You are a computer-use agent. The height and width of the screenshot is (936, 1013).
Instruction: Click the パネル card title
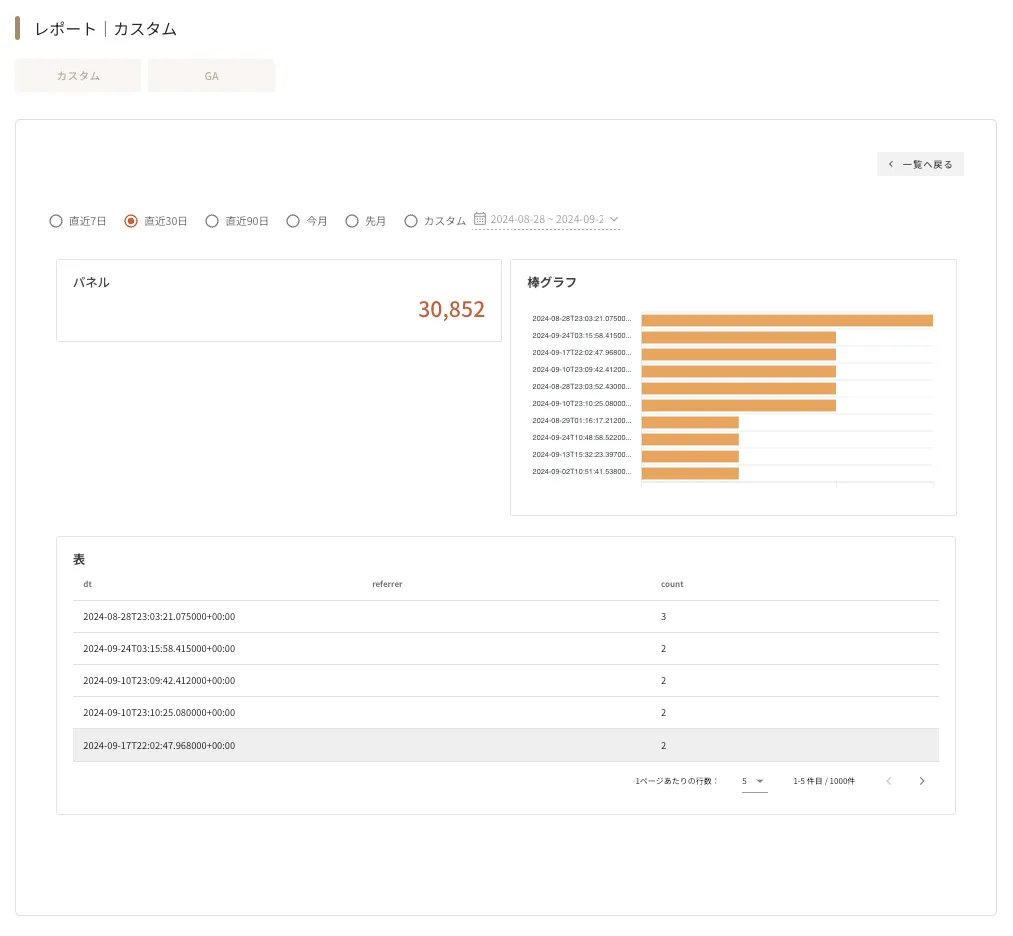91,282
